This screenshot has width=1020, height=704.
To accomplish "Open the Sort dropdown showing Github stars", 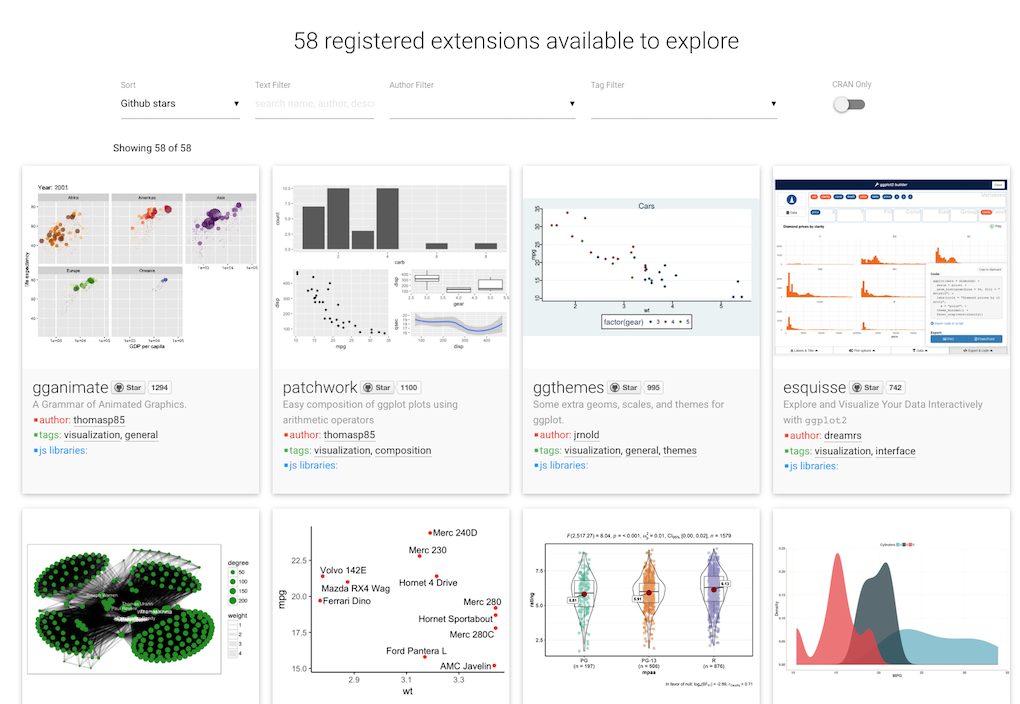I will pyautogui.click(x=180, y=104).
